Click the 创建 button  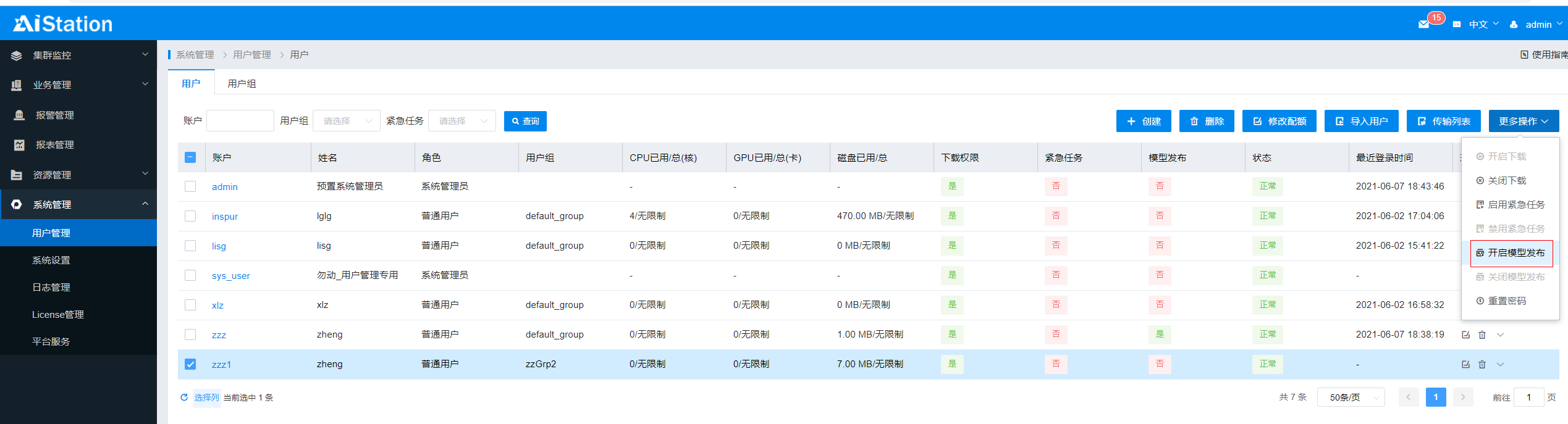point(1144,121)
